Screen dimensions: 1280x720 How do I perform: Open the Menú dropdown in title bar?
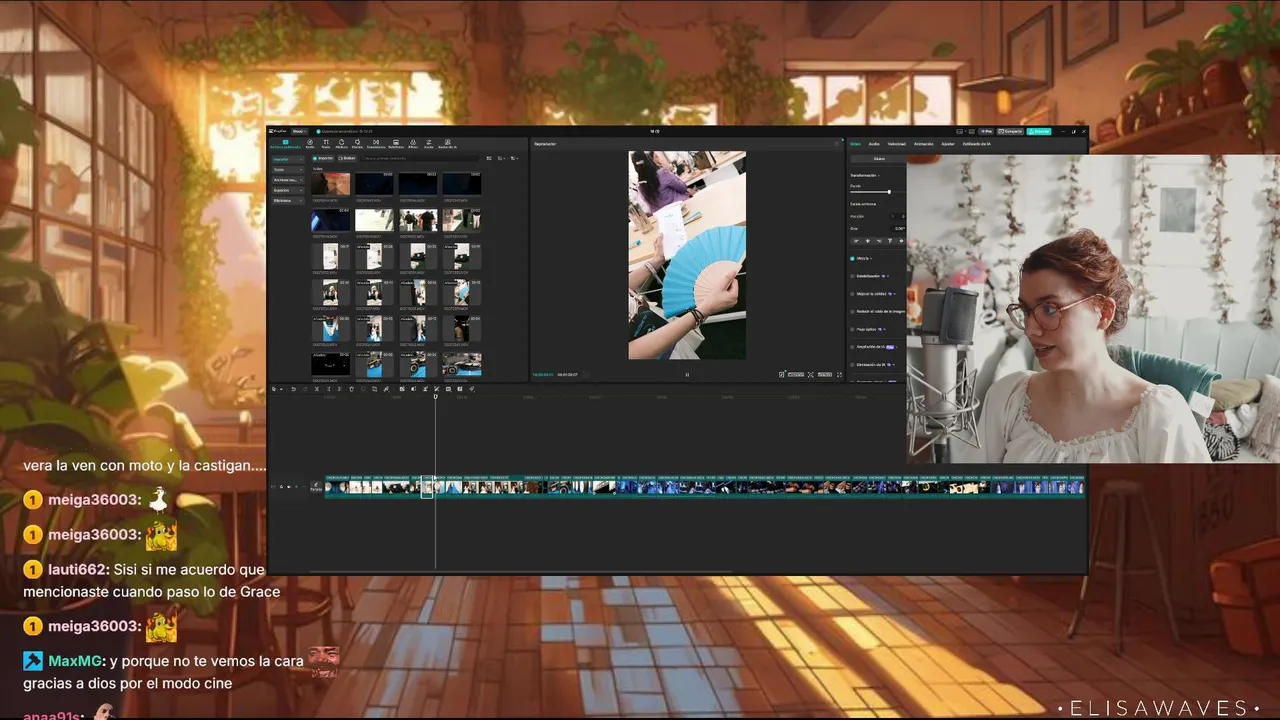(x=299, y=131)
